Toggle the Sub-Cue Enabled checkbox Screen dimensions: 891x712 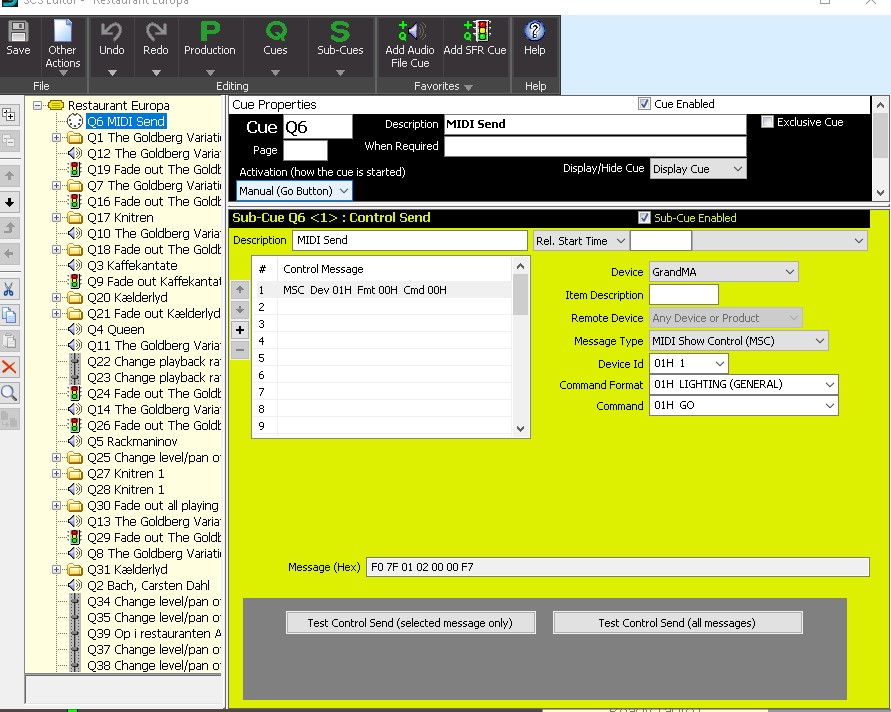click(645, 218)
